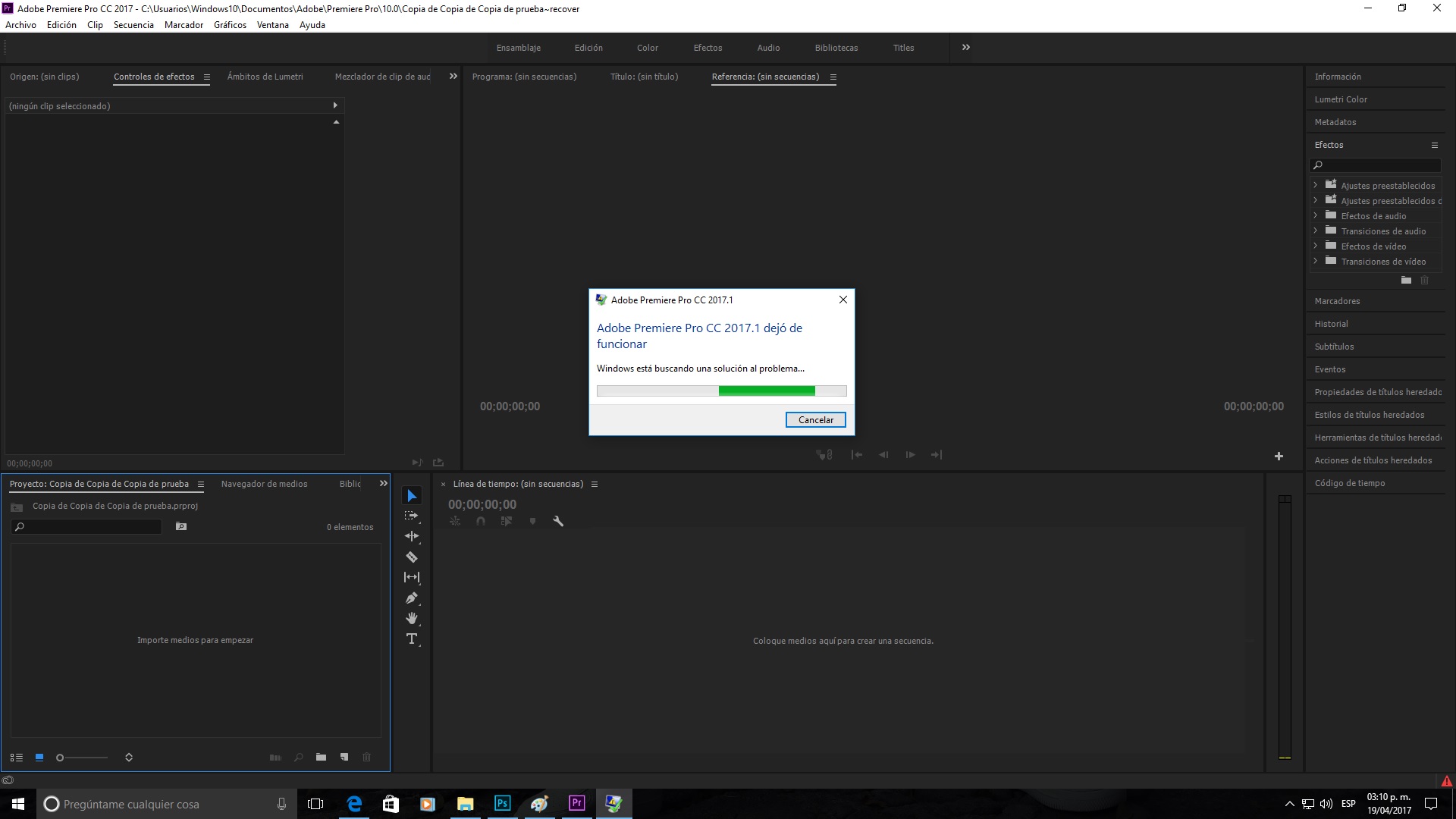Expand the Transiciones de audio folder
The height and width of the screenshot is (819, 1456).
click(x=1316, y=231)
